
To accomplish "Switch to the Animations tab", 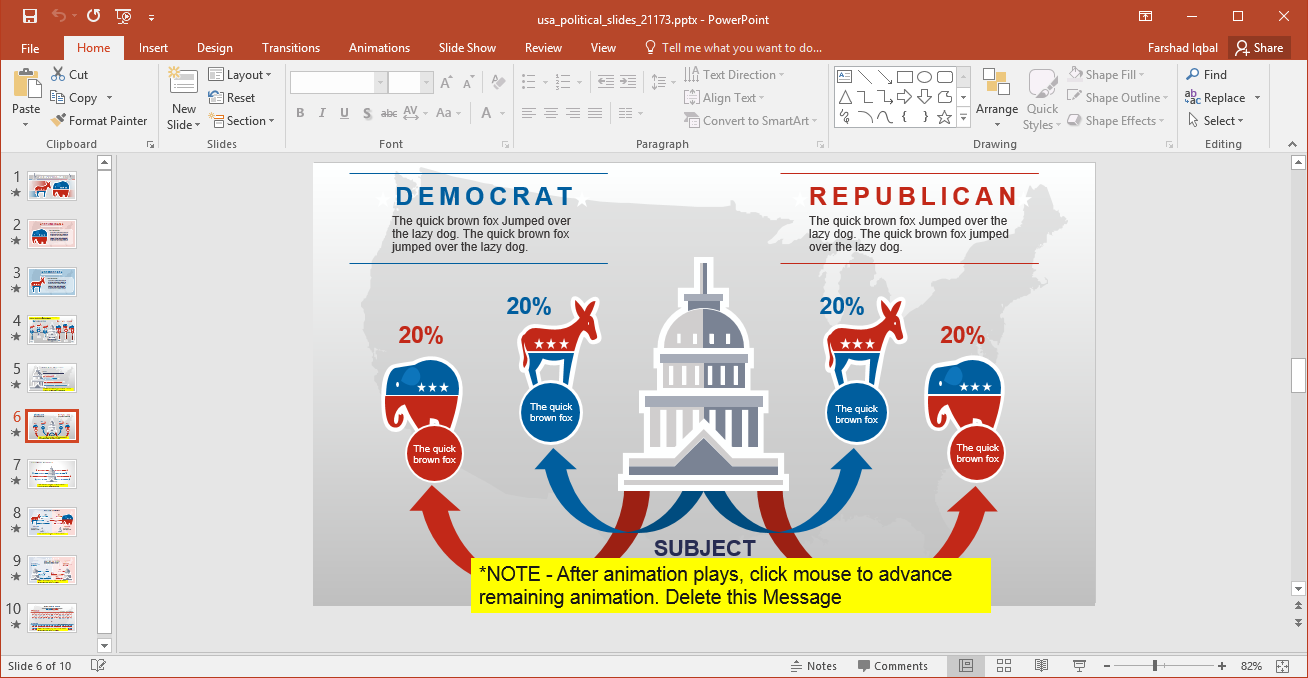I will (379, 48).
